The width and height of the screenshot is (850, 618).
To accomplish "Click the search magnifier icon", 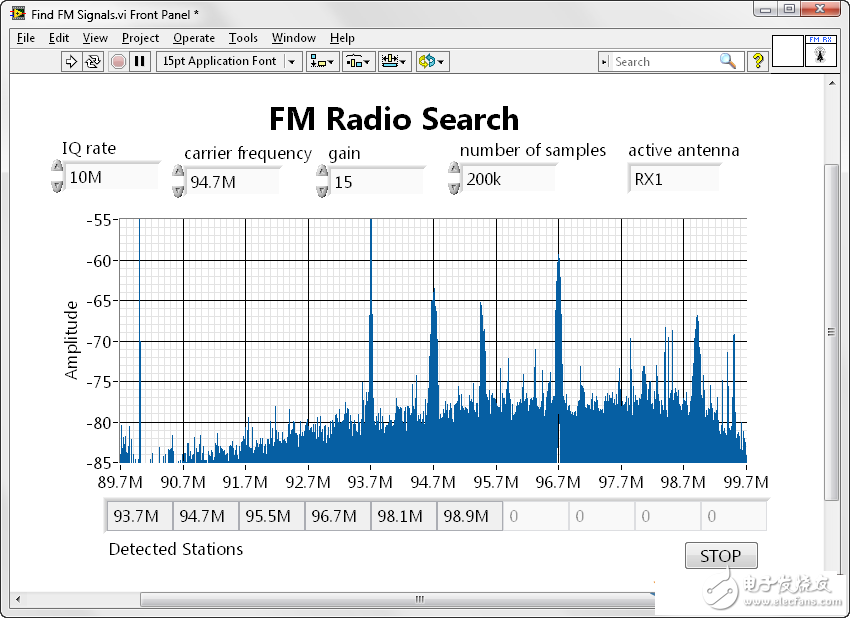I will [x=728, y=61].
